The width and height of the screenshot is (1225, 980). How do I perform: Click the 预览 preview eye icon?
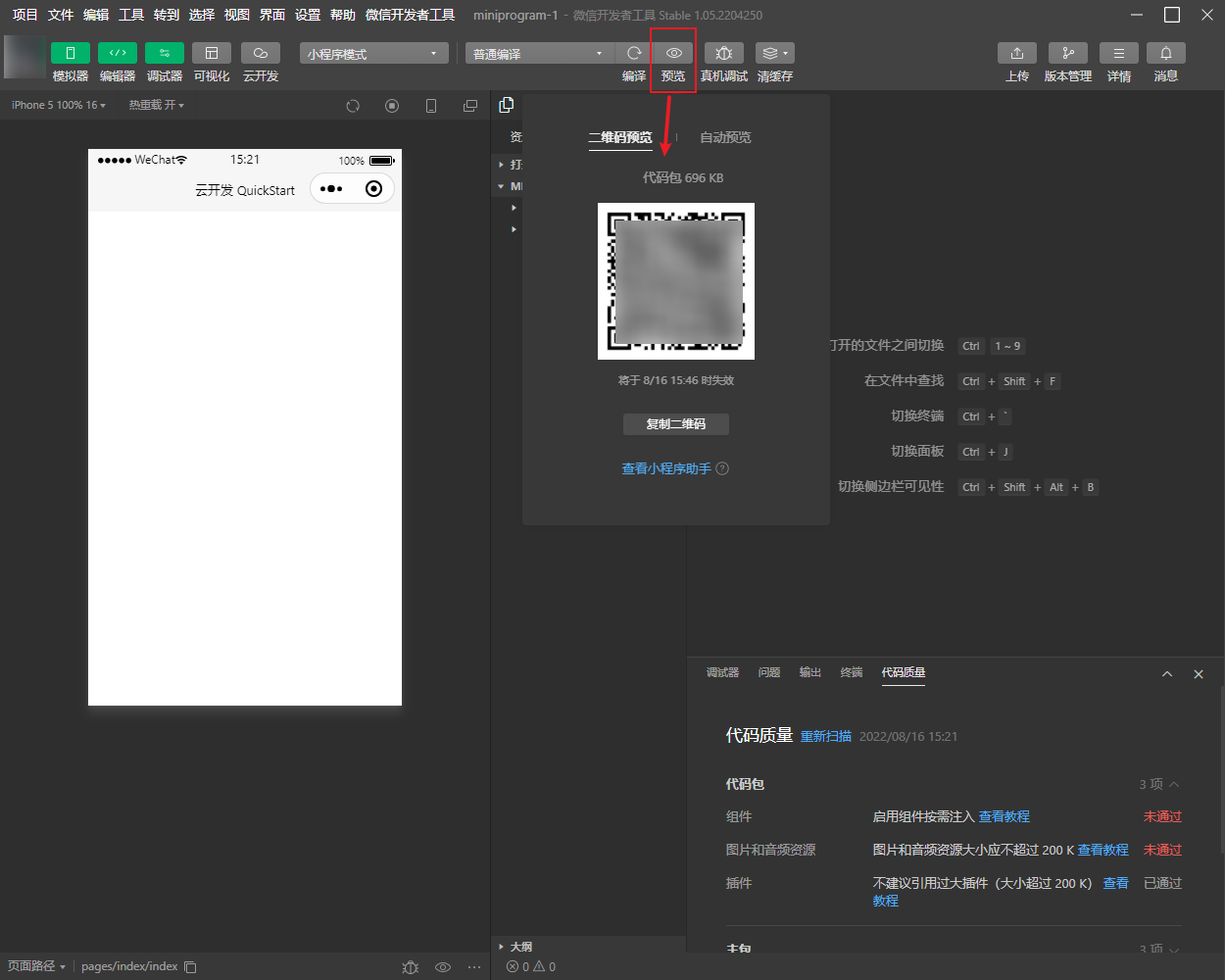pos(673,54)
